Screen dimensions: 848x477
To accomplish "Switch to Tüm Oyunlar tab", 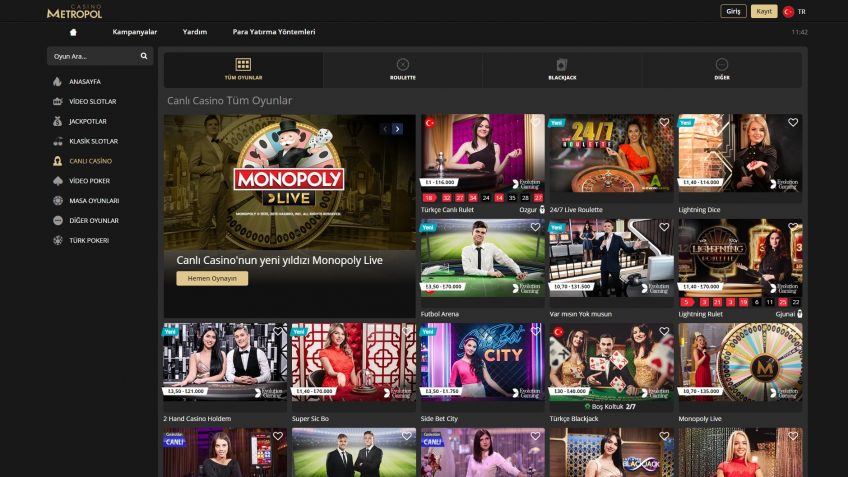I will click(x=243, y=70).
